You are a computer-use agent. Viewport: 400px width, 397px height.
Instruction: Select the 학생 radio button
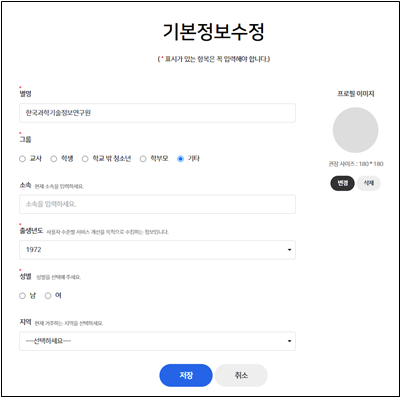coord(54,159)
